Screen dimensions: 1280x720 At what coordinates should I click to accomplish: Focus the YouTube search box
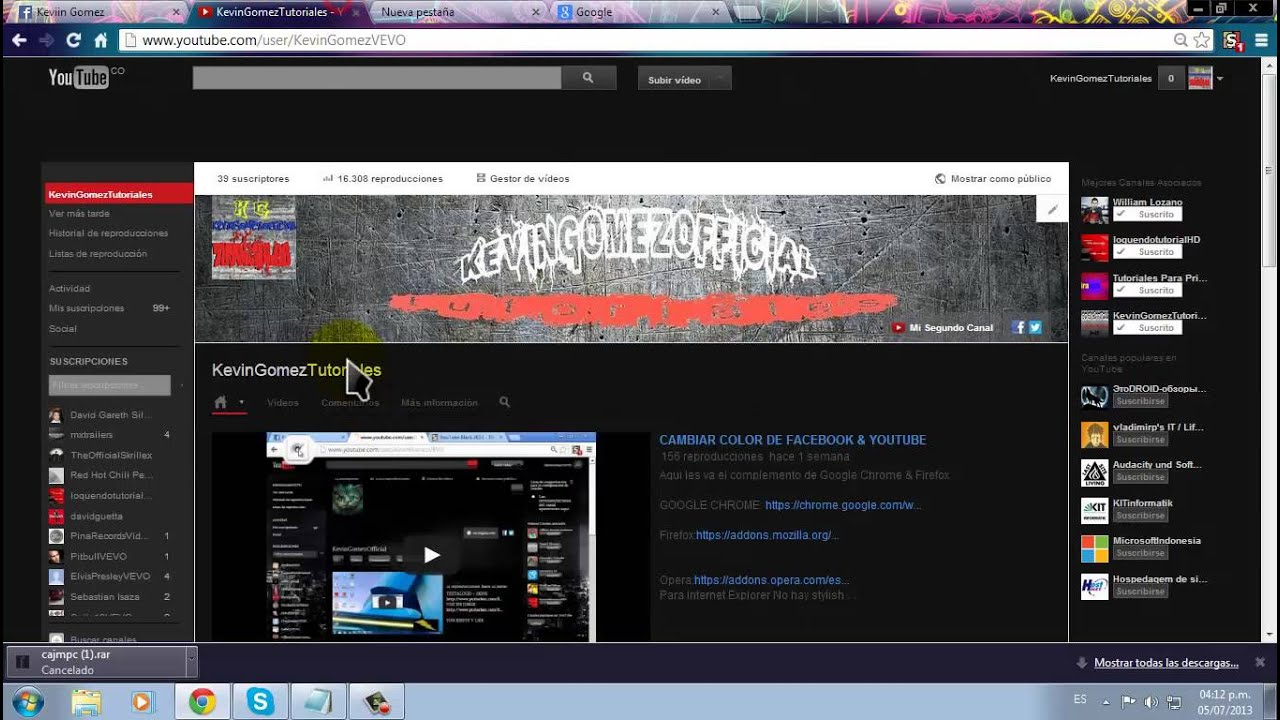[377, 78]
